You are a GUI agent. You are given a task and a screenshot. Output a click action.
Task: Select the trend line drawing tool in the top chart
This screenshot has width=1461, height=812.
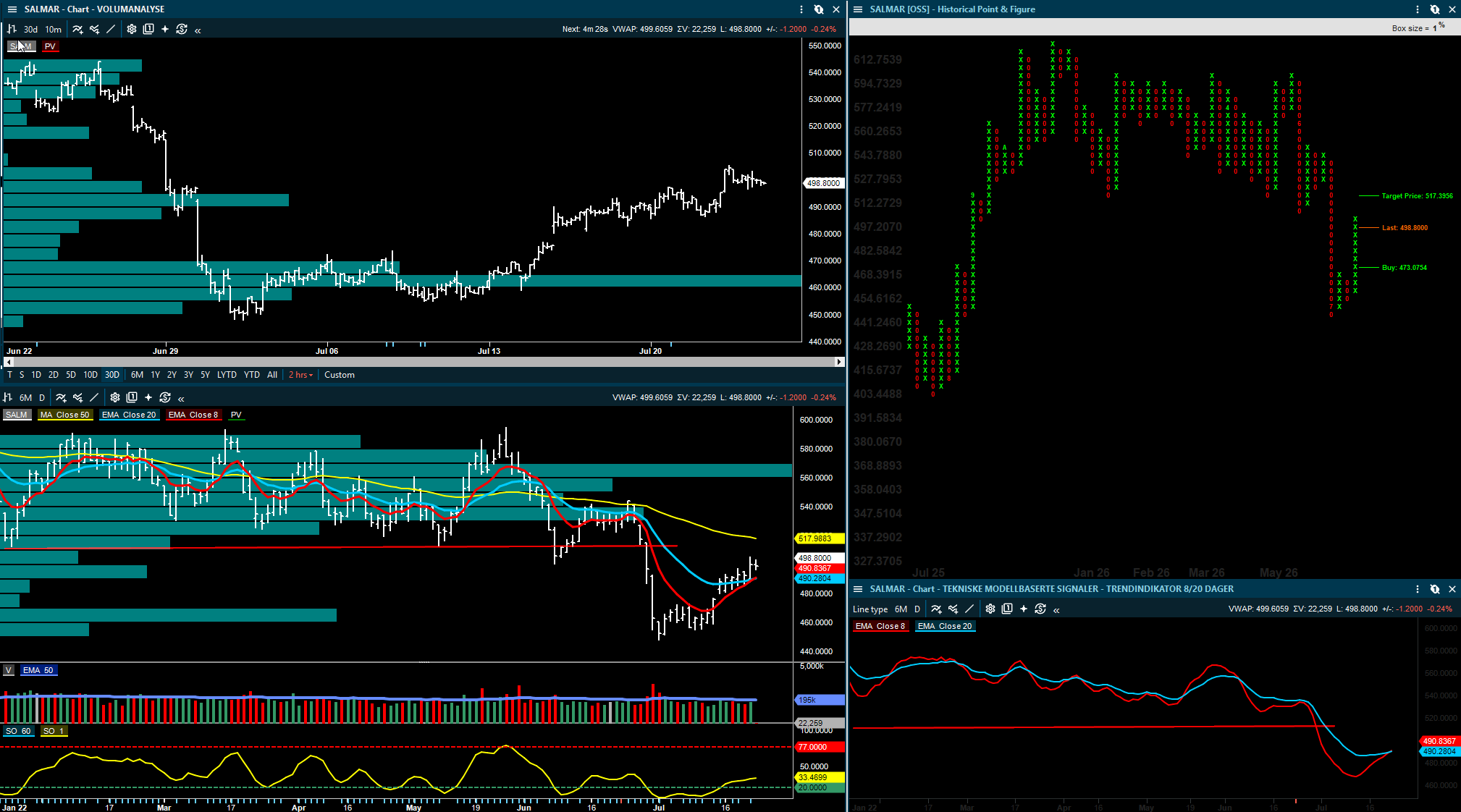(111, 29)
